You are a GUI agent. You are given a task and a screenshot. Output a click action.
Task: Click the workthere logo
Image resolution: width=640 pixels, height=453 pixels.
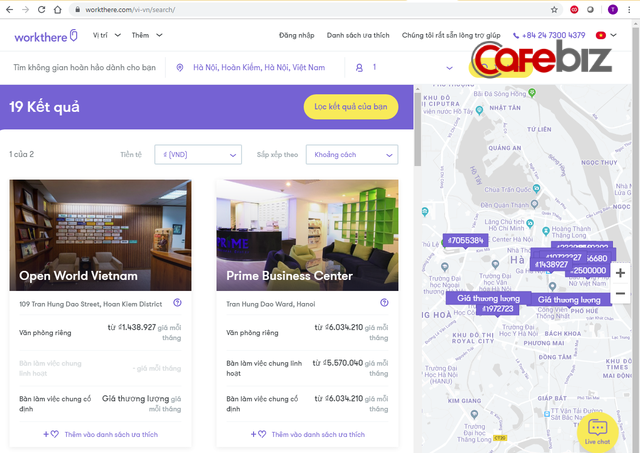[46, 36]
